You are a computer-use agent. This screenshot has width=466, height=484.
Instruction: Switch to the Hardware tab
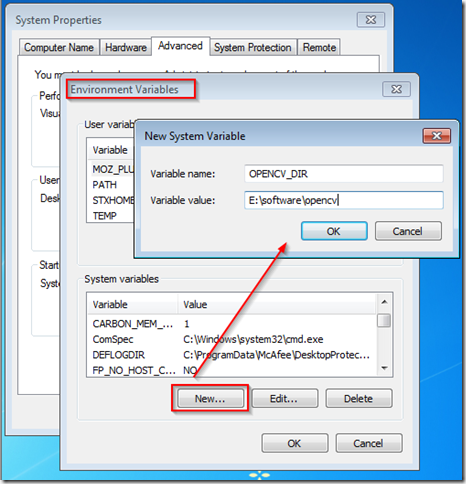tap(126, 47)
